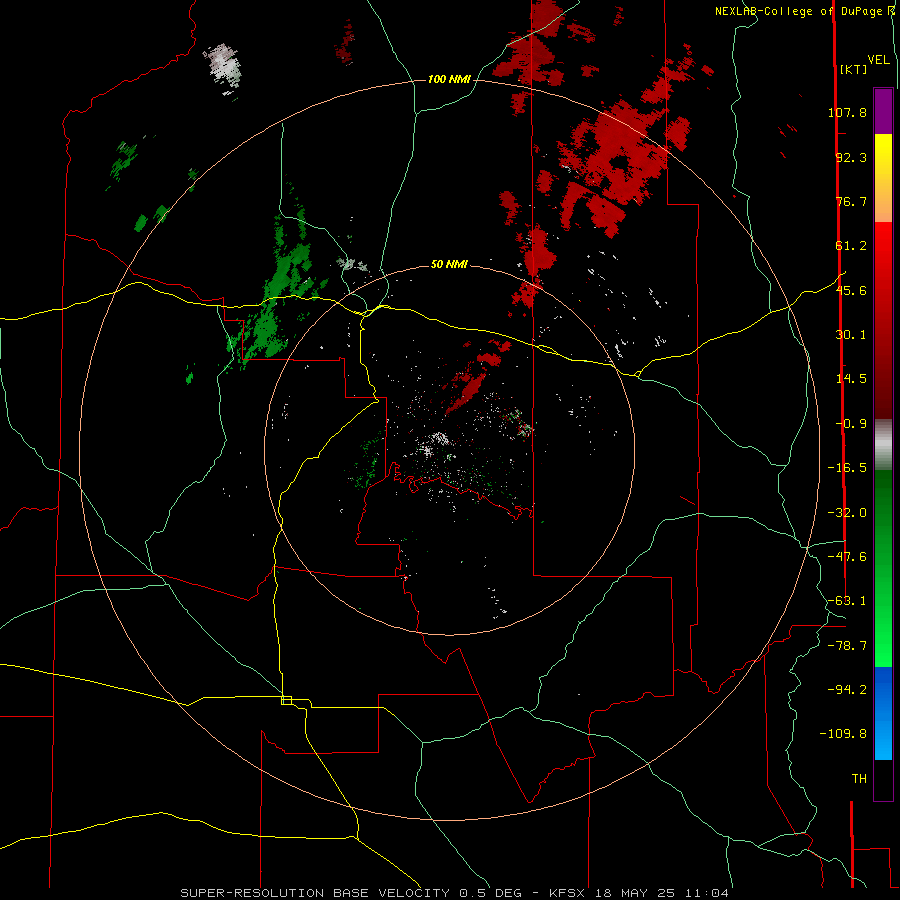The image size is (900, 900).
Task: Select the 14.5 legend value
Action: pyautogui.click(x=851, y=379)
